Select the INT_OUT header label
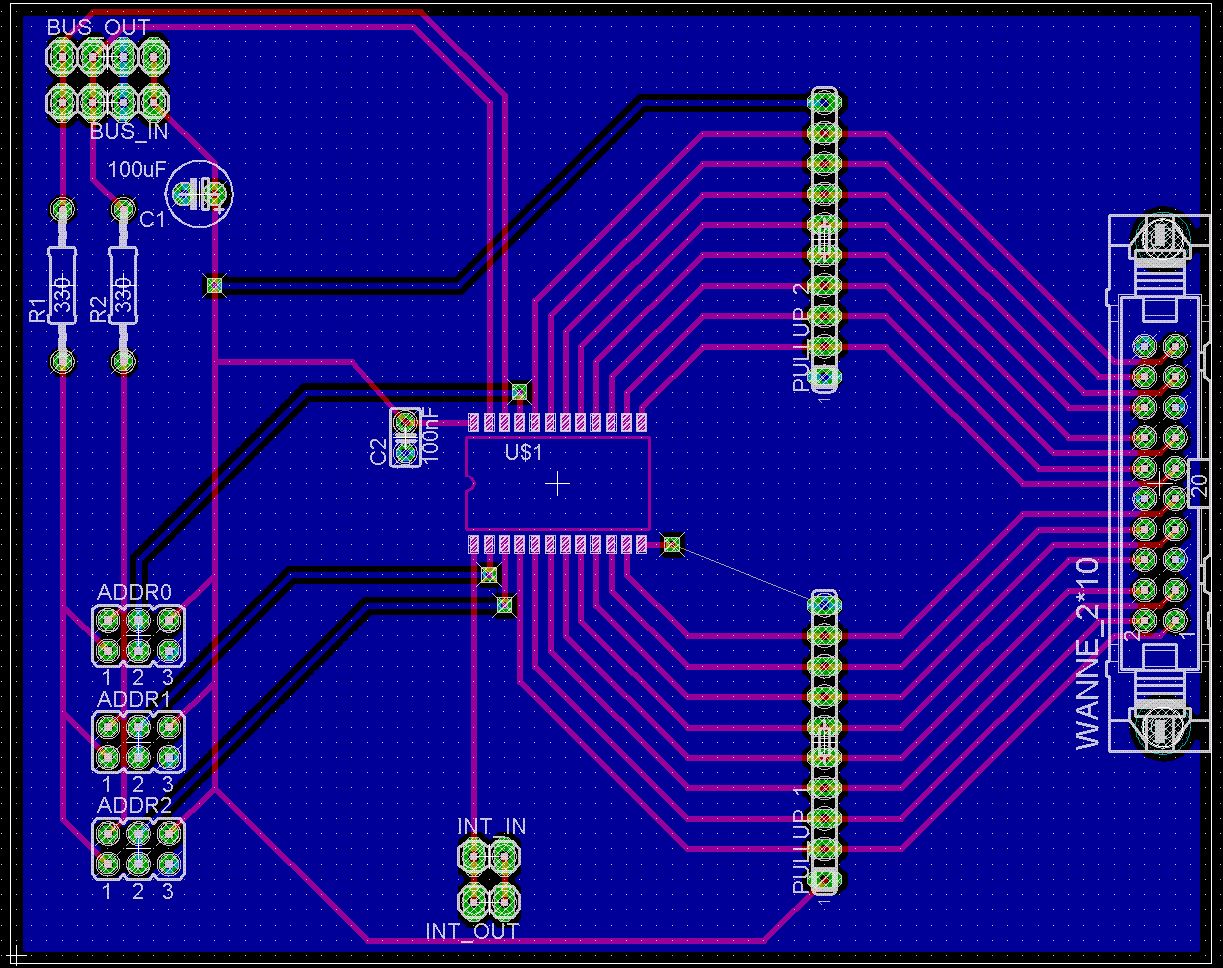1223x968 pixels. click(x=472, y=932)
